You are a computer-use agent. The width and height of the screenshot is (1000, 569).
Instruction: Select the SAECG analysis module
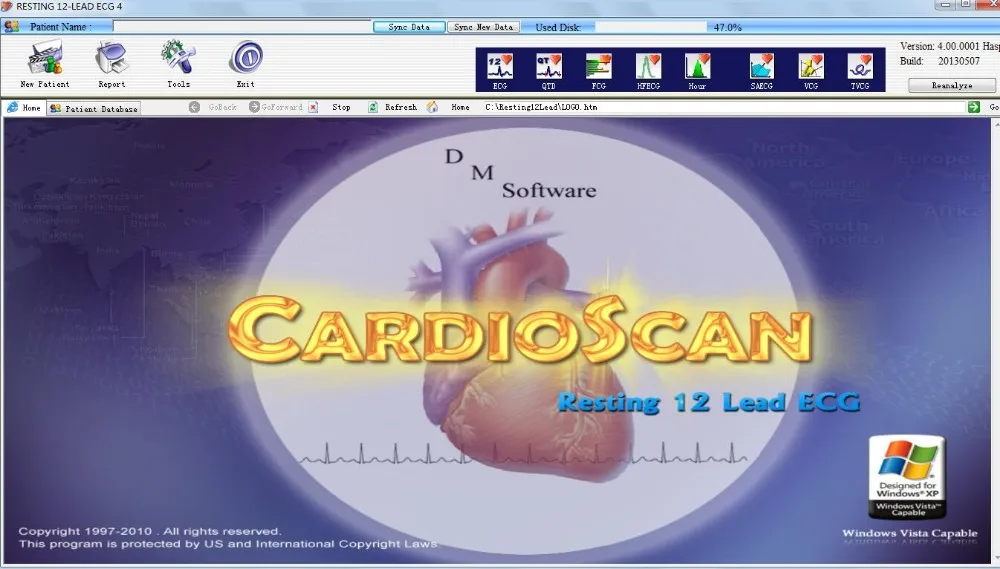(x=761, y=71)
